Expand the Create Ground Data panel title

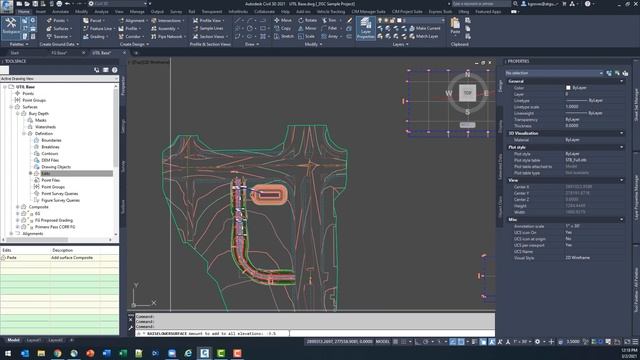coord(59,44)
